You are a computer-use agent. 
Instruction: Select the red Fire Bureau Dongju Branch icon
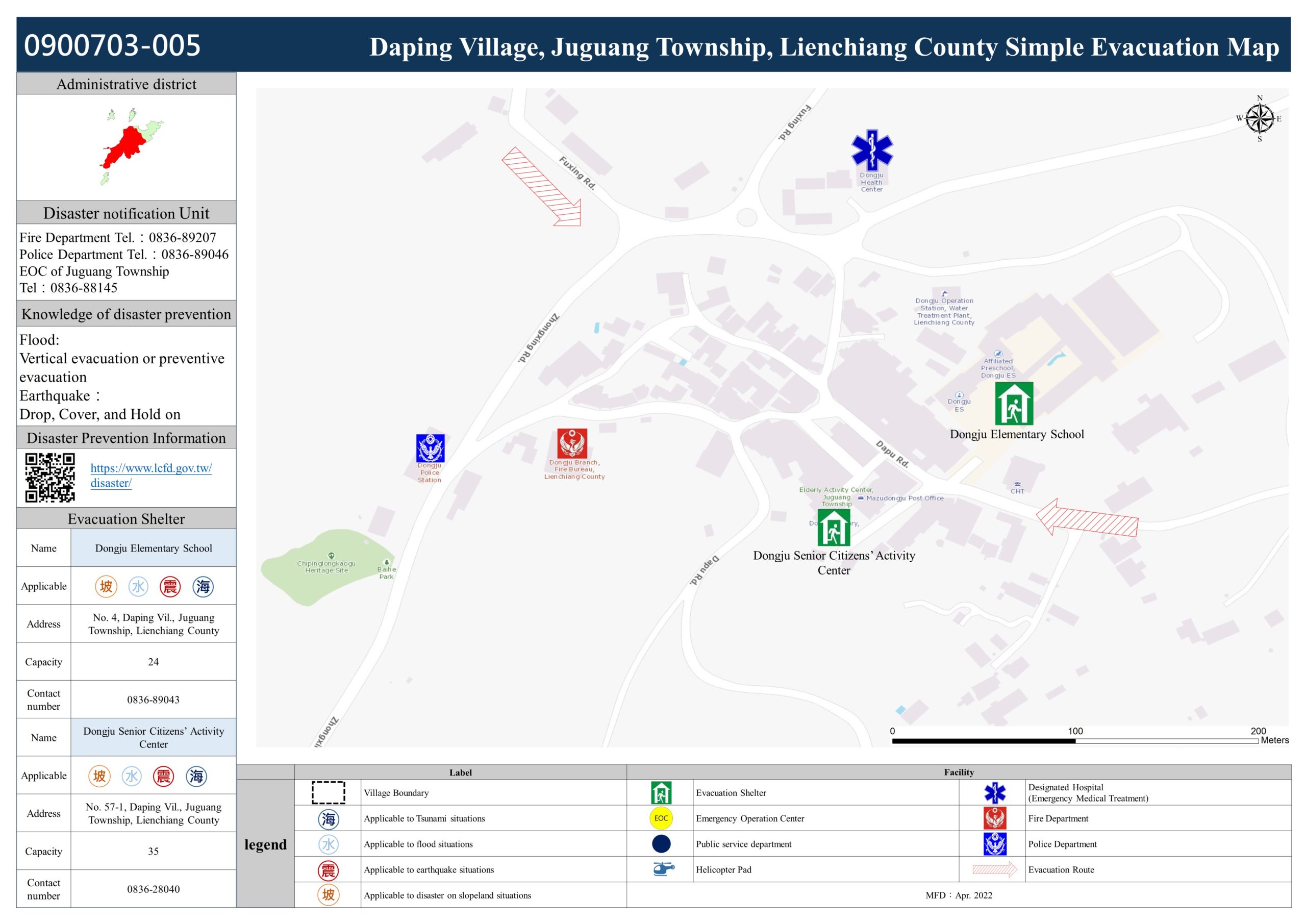click(x=572, y=443)
